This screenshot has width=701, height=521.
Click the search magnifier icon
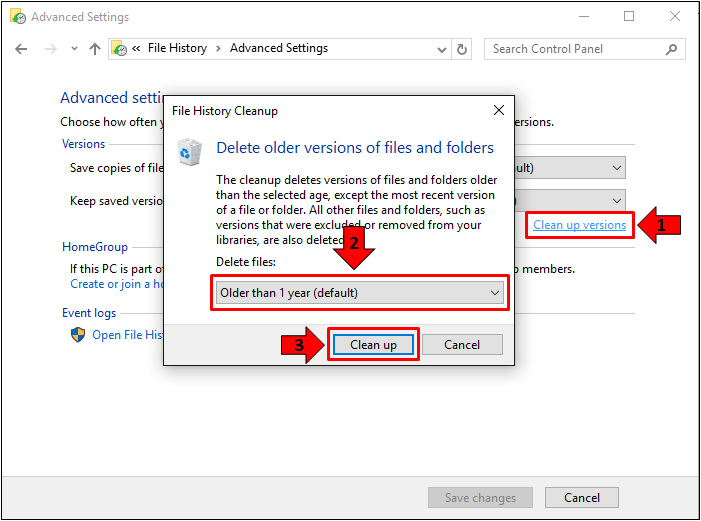pyautogui.click(x=671, y=49)
